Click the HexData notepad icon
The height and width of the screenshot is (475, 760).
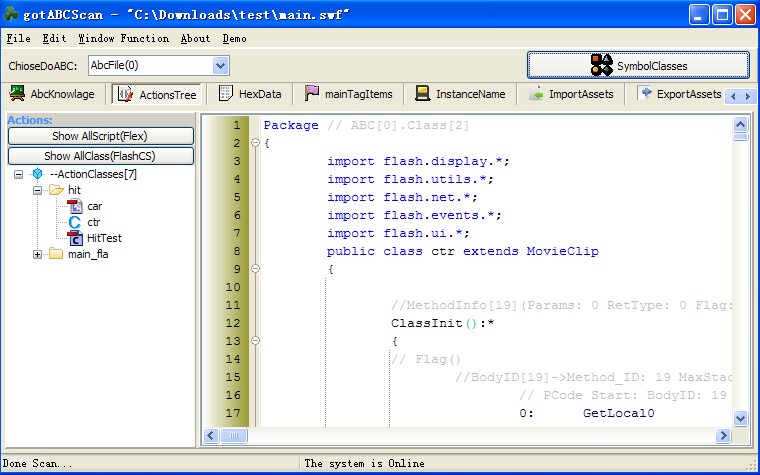point(225,93)
